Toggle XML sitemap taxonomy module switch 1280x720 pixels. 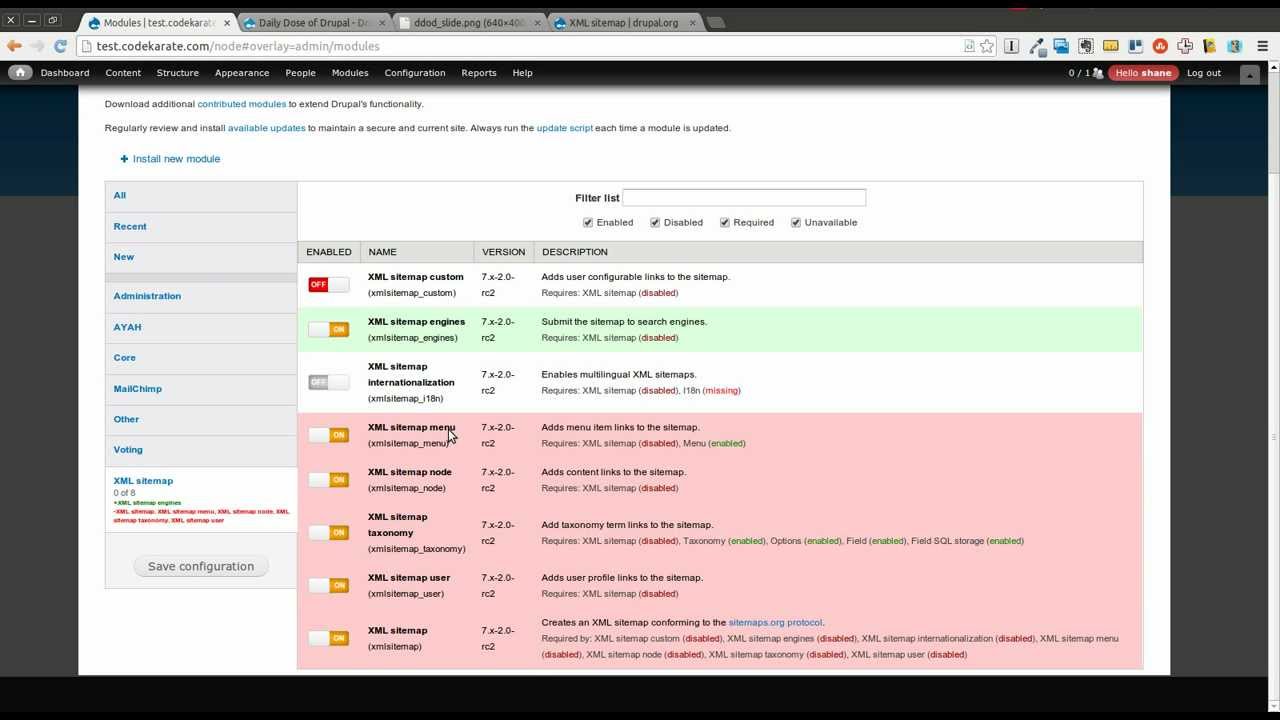[x=328, y=533]
